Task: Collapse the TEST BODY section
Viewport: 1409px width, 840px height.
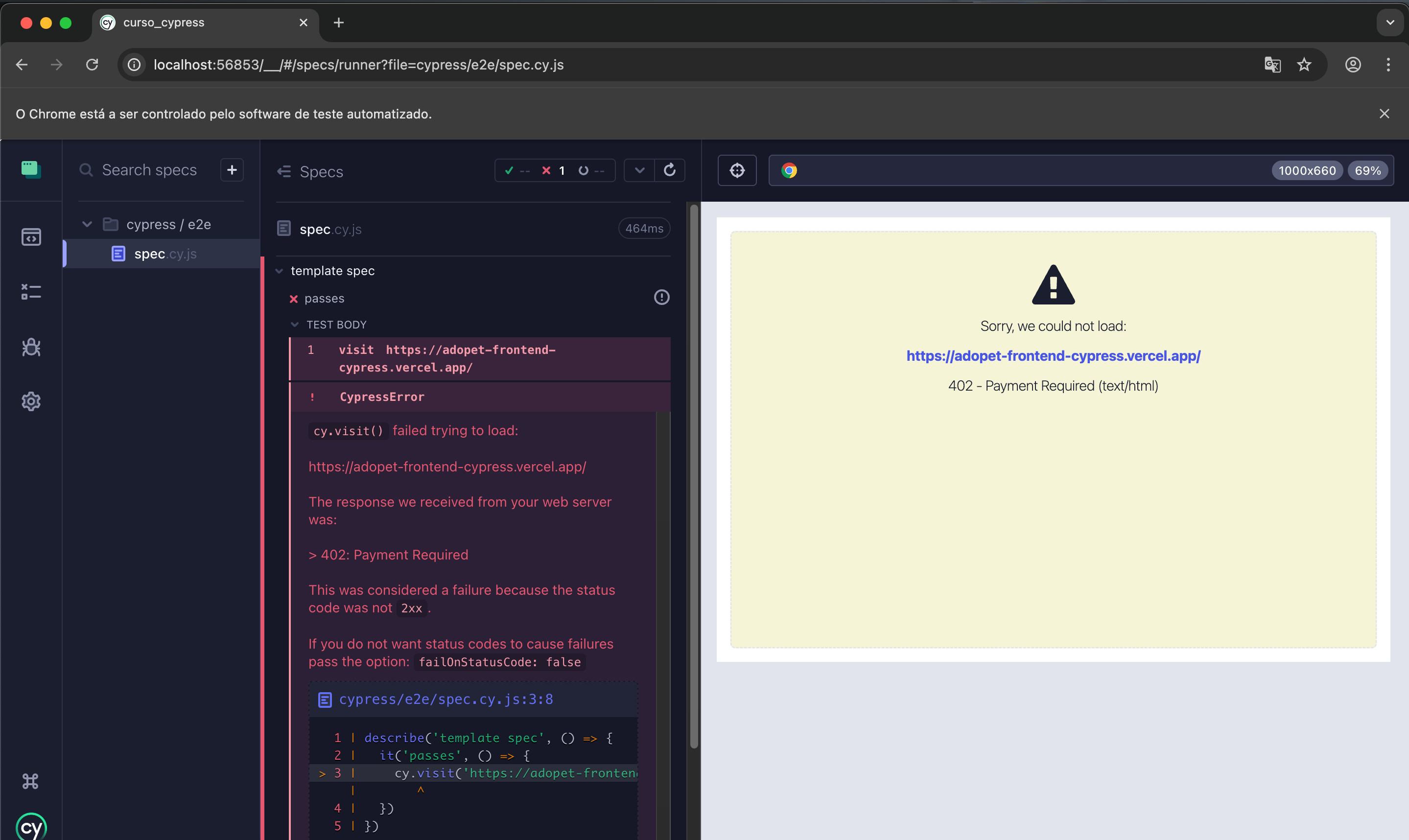Action: 294,325
